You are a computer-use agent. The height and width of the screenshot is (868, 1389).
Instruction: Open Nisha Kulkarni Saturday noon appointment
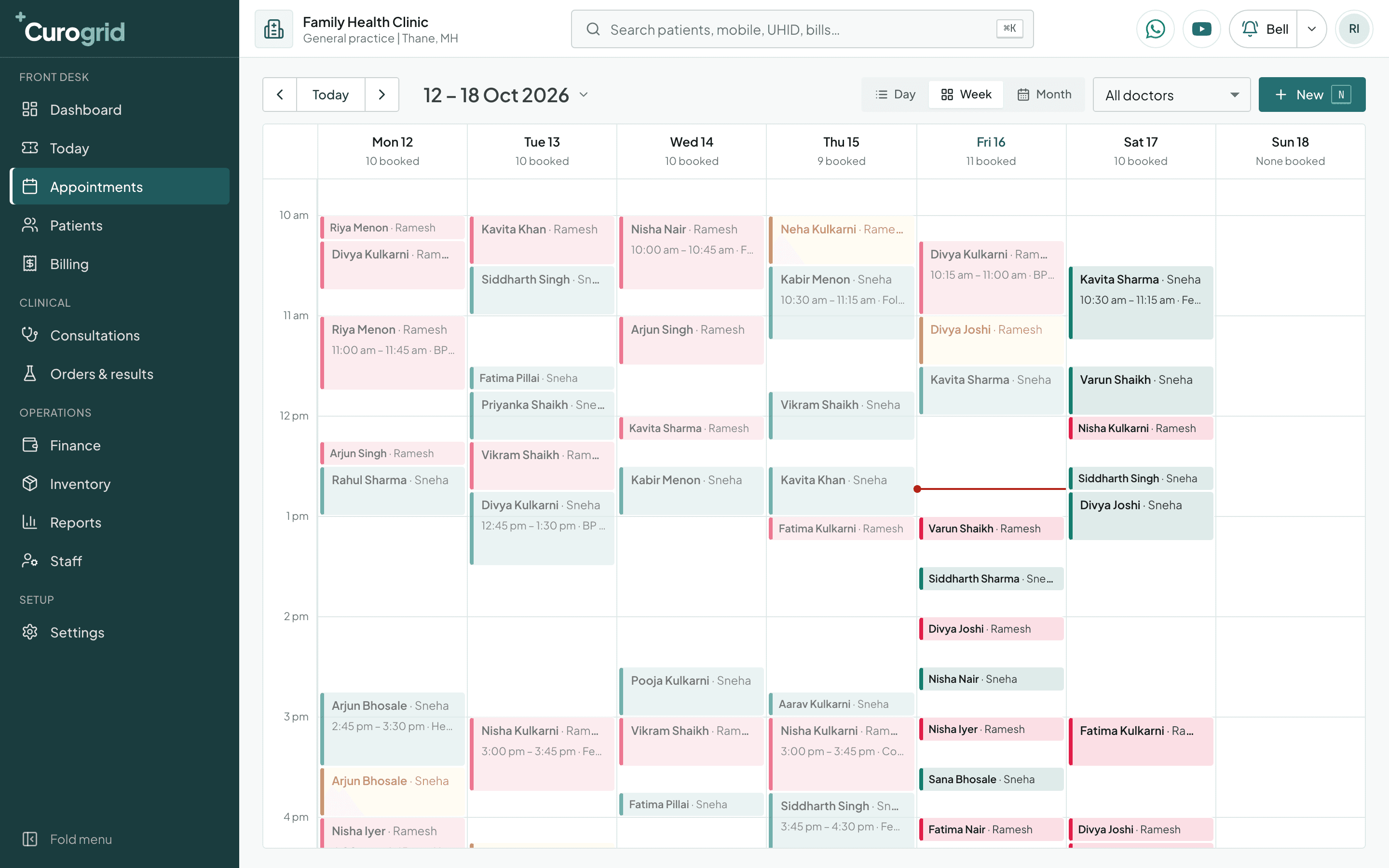1141,428
